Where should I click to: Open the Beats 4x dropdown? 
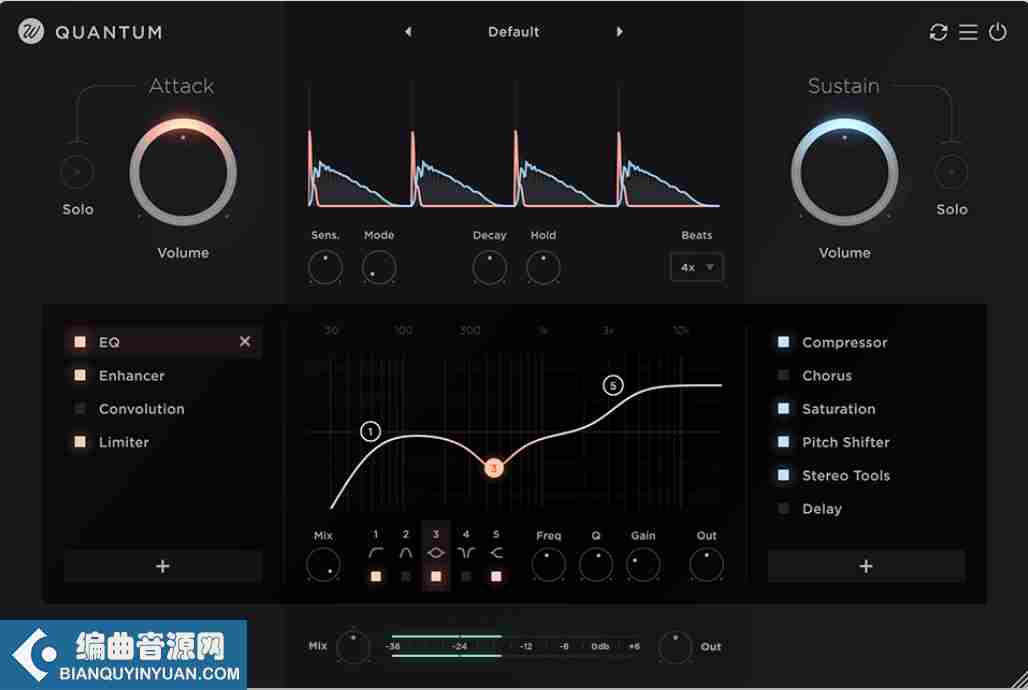[x=696, y=267]
